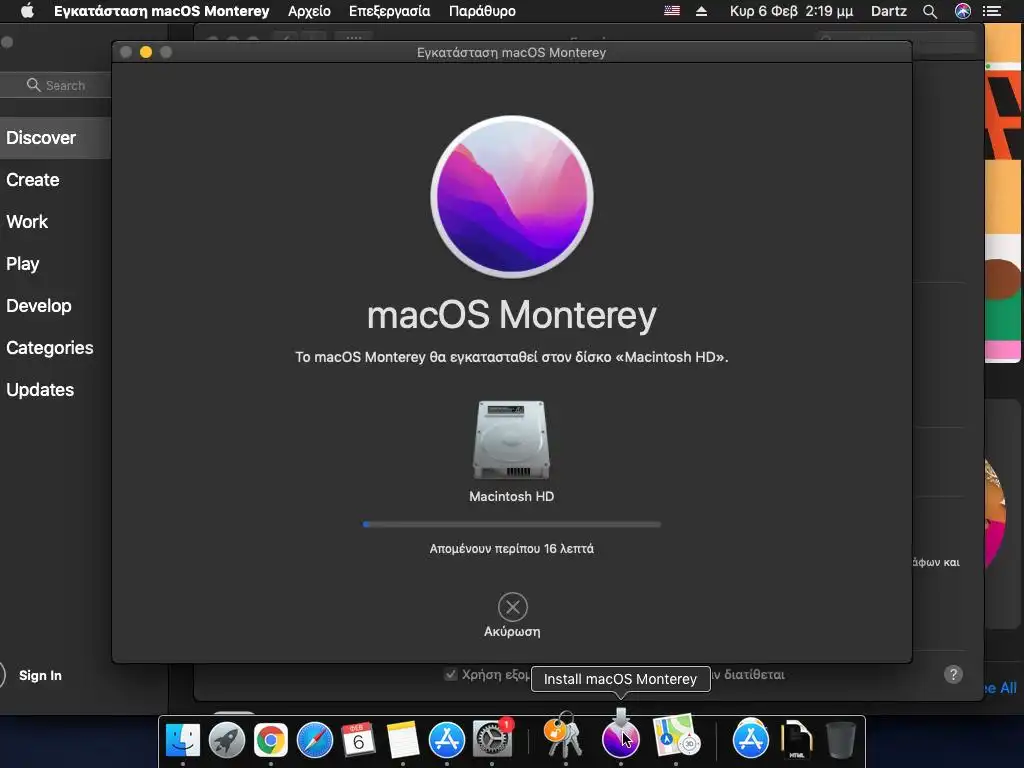Select the Macintosh HD disk icon
1024x768 pixels.
(x=511, y=440)
